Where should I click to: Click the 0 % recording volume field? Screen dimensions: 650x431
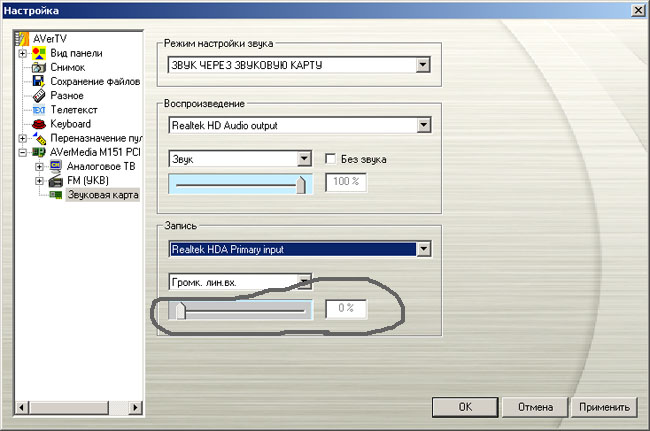tap(346, 309)
